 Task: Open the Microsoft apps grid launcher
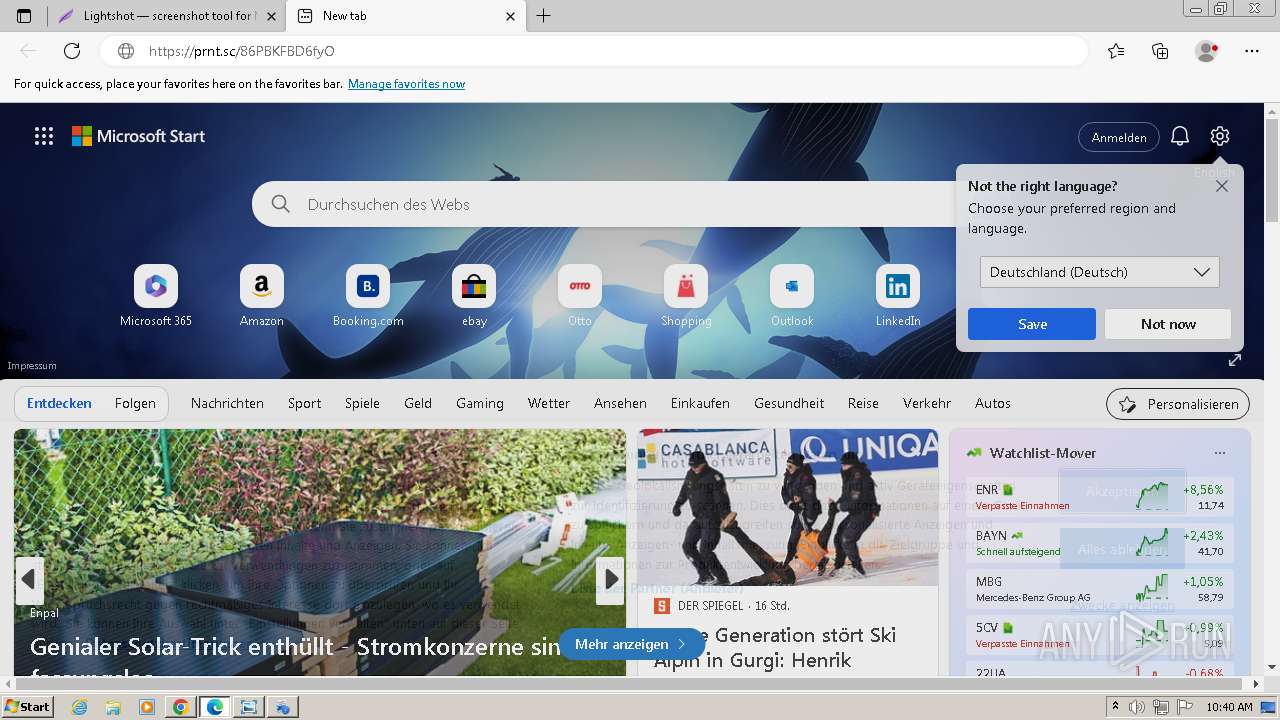[x=44, y=136]
